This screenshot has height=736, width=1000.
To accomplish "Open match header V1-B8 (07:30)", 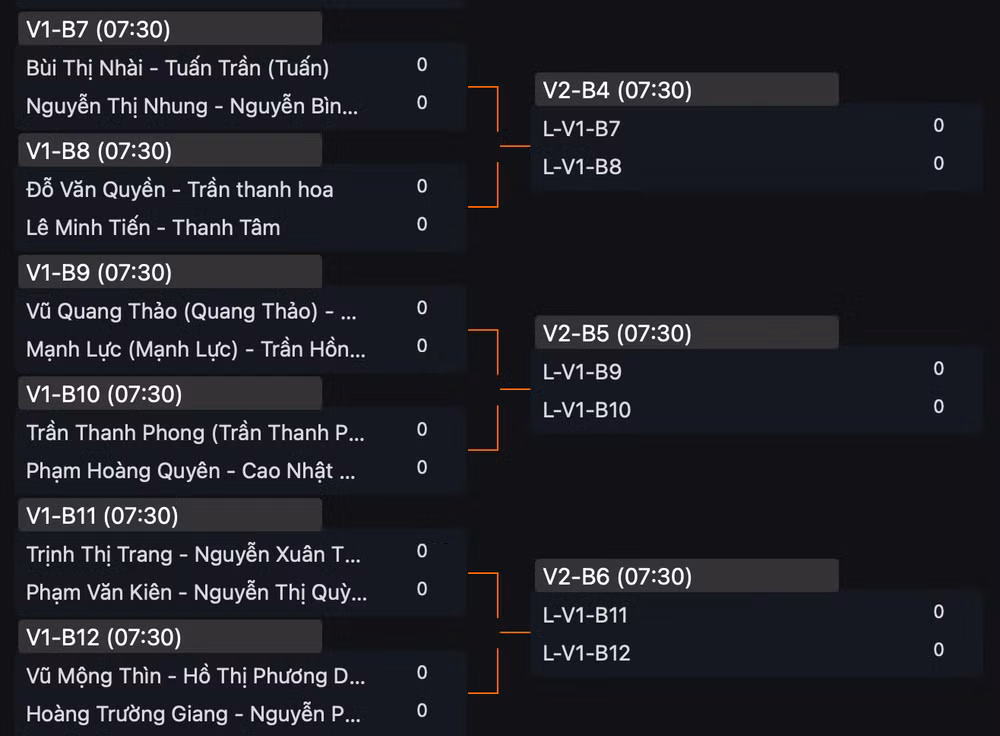I will click(170, 151).
